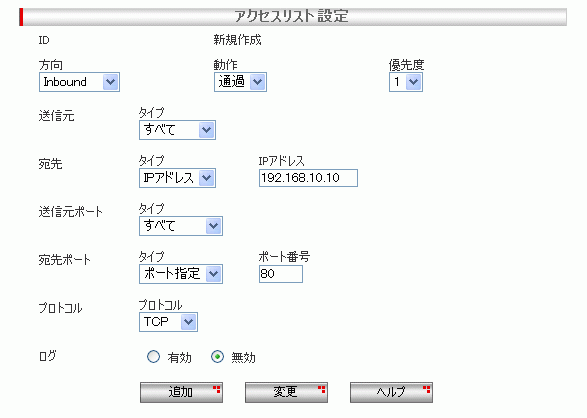Open the プロトコル TCP dropdown
The width and height of the screenshot is (587, 418).
coord(168,322)
